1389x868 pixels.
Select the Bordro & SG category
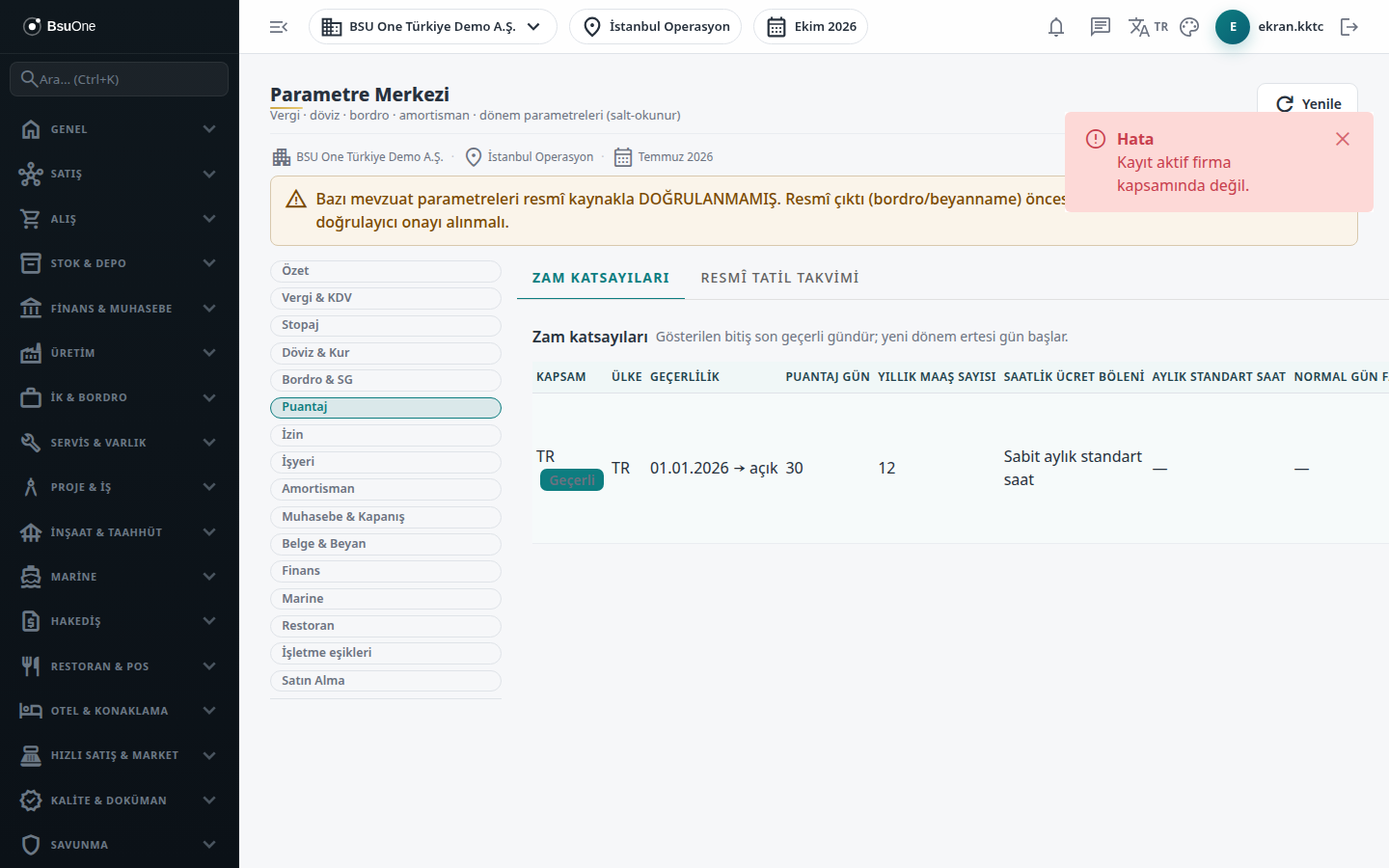[x=386, y=380]
